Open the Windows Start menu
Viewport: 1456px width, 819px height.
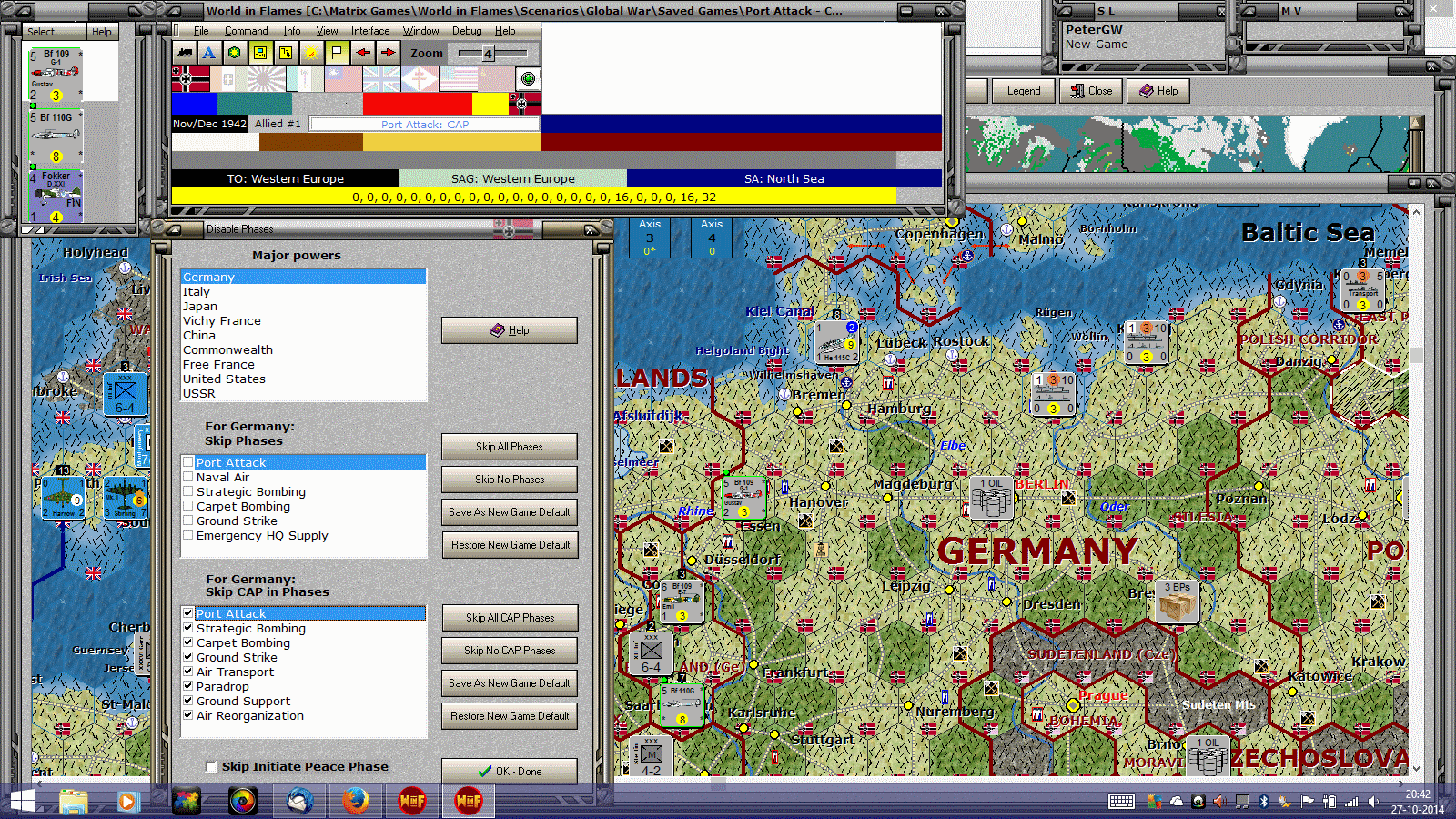tap(22, 801)
